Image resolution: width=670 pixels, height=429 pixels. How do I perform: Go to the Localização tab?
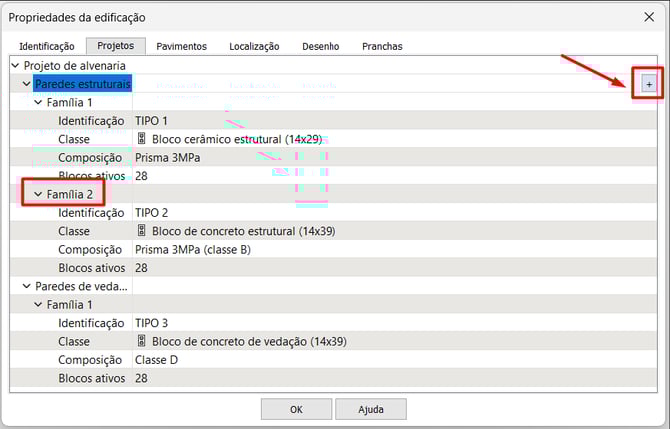click(254, 46)
